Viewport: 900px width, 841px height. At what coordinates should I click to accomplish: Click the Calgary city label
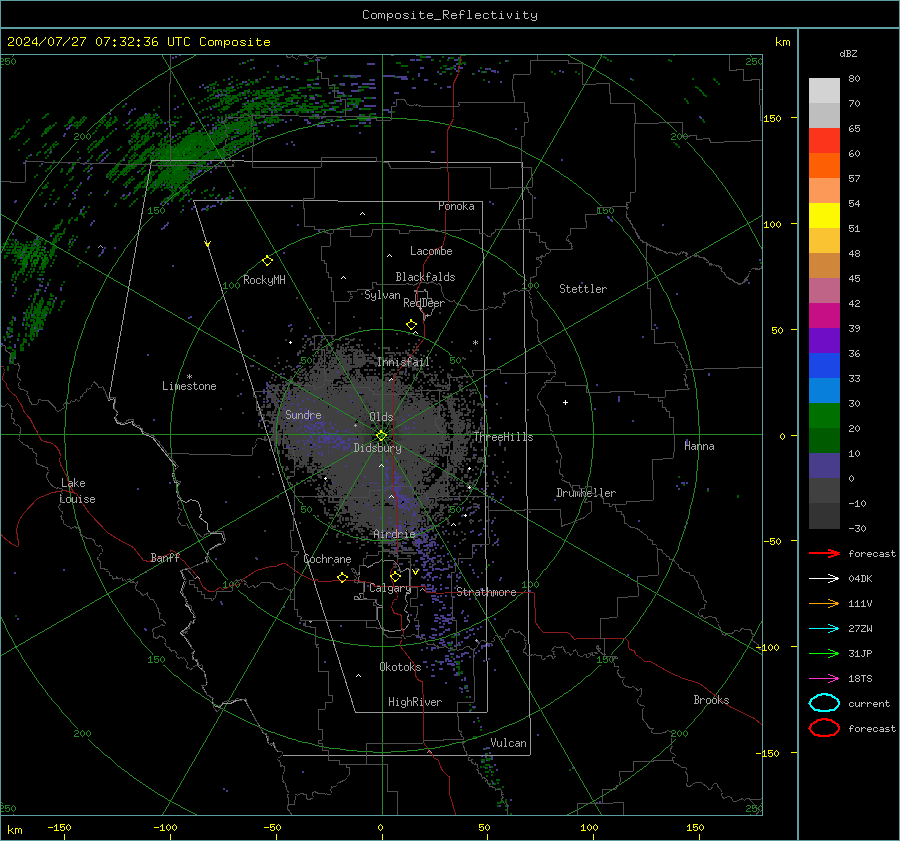390,588
